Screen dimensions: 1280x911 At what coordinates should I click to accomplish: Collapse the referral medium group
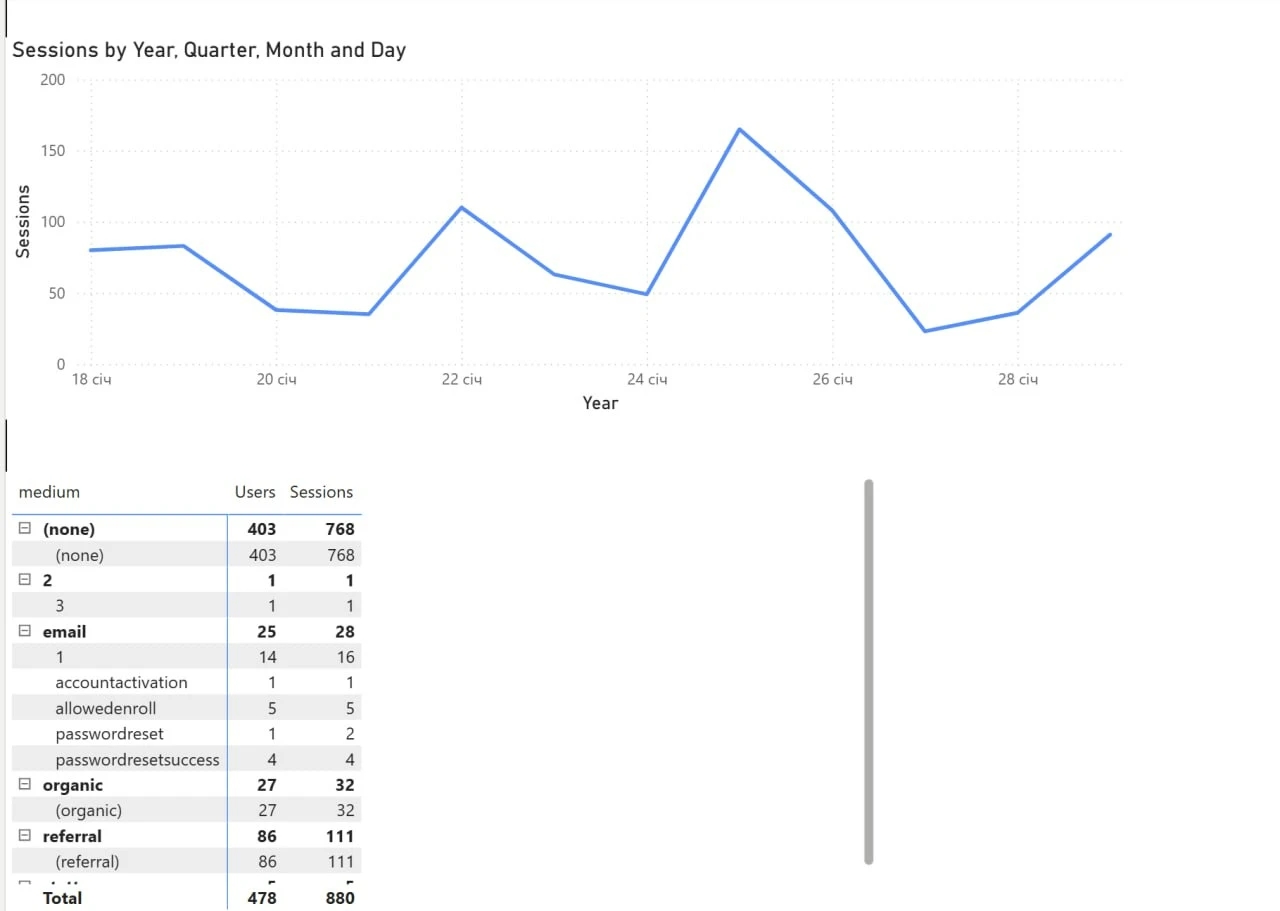[x=26, y=836]
